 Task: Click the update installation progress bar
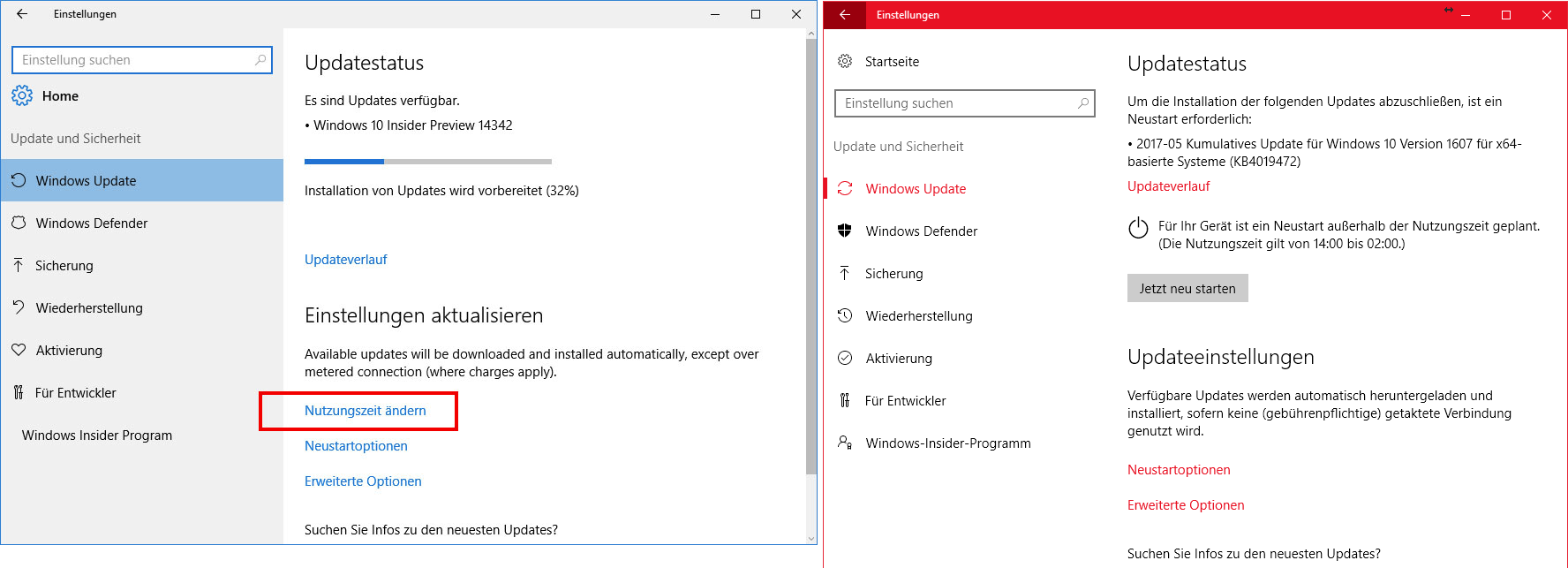pos(428,162)
